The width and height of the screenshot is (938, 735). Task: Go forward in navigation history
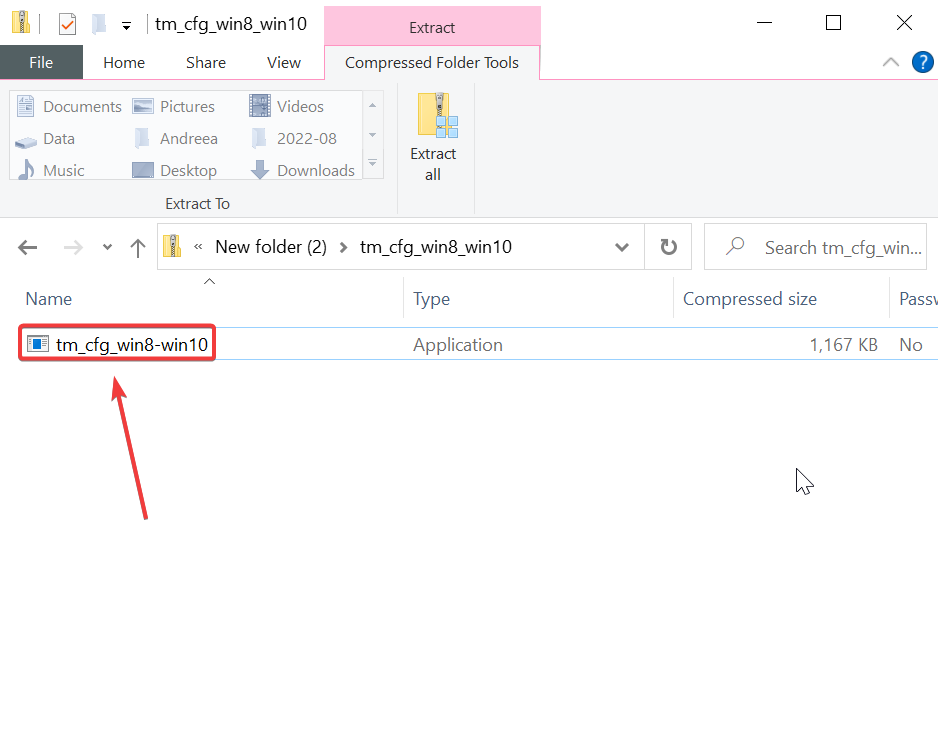pos(73,247)
